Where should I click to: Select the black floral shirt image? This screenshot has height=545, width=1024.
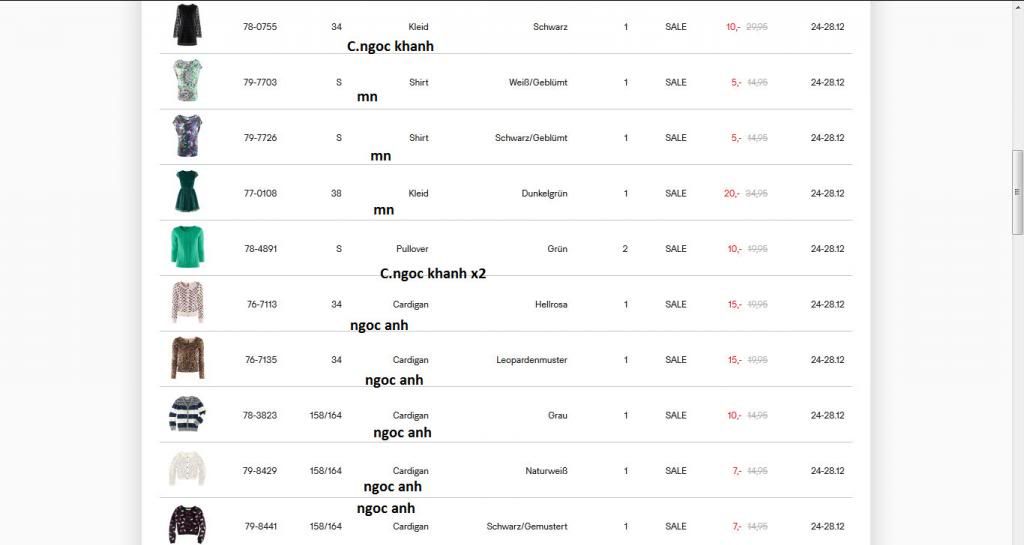coord(187,136)
